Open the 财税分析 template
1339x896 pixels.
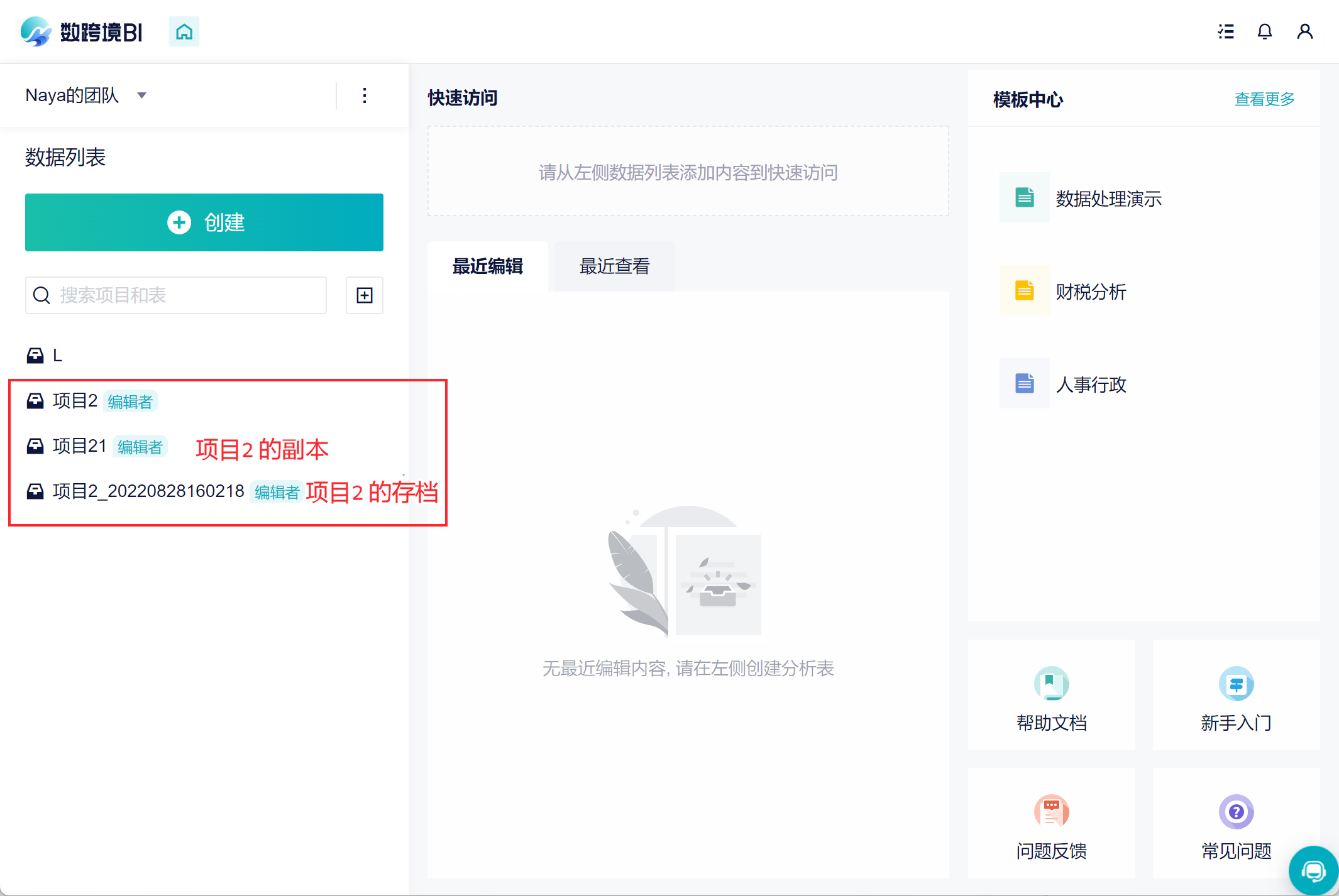[x=1090, y=292]
